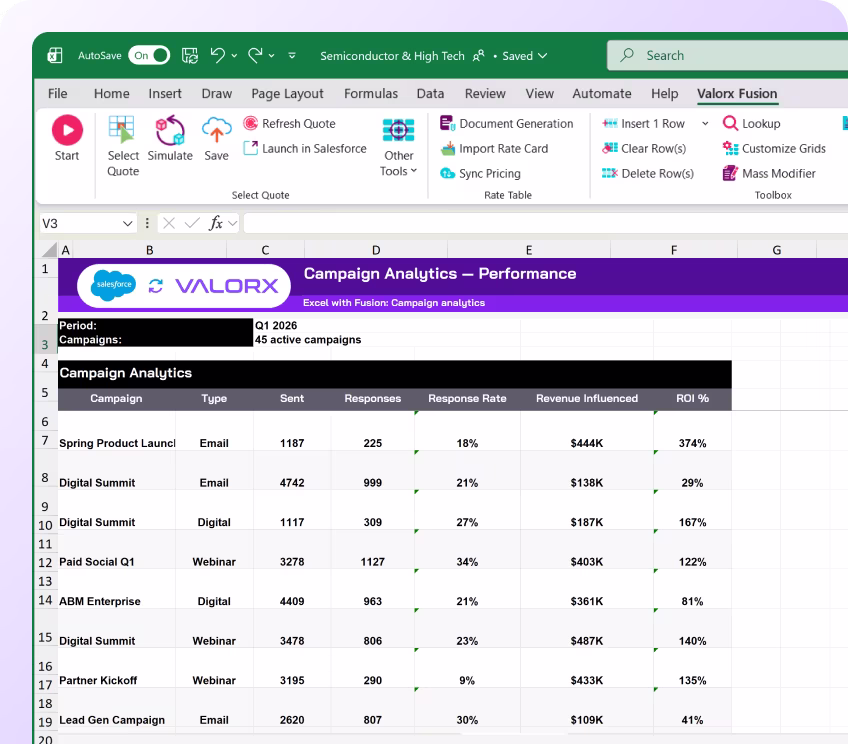
Task: Click Launch in Salesforce
Action: point(305,148)
